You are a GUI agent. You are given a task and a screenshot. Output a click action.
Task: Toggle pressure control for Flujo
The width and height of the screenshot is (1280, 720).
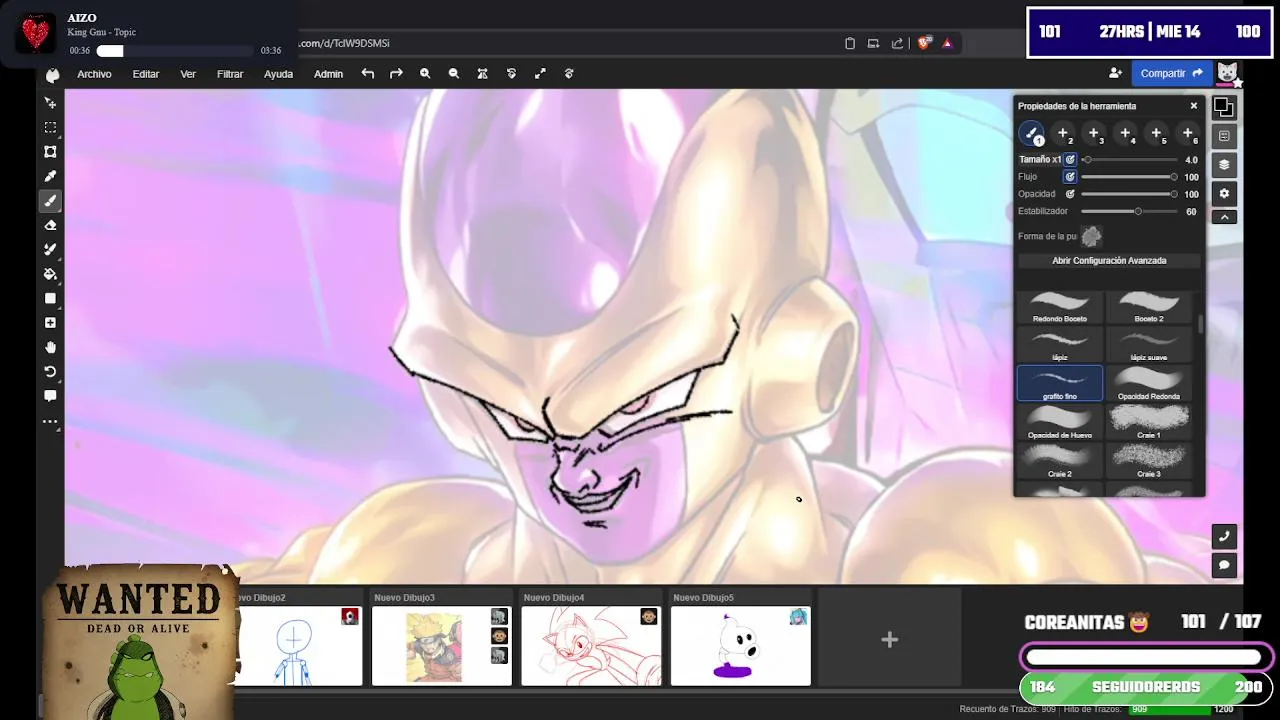[x=1070, y=177]
